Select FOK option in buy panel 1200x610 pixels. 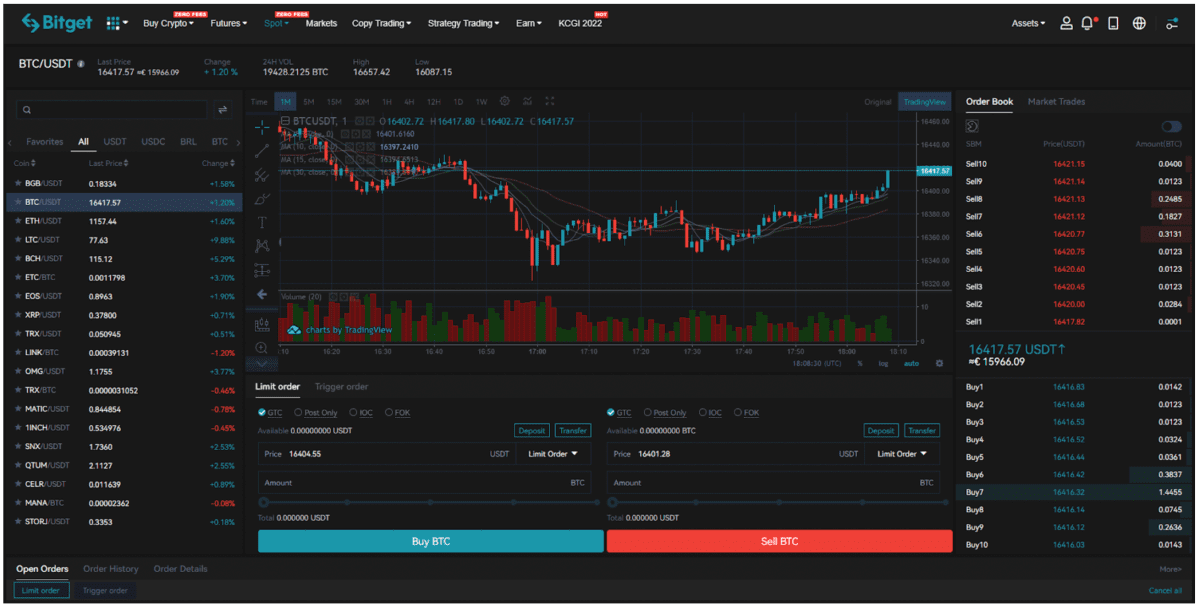(397, 413)
